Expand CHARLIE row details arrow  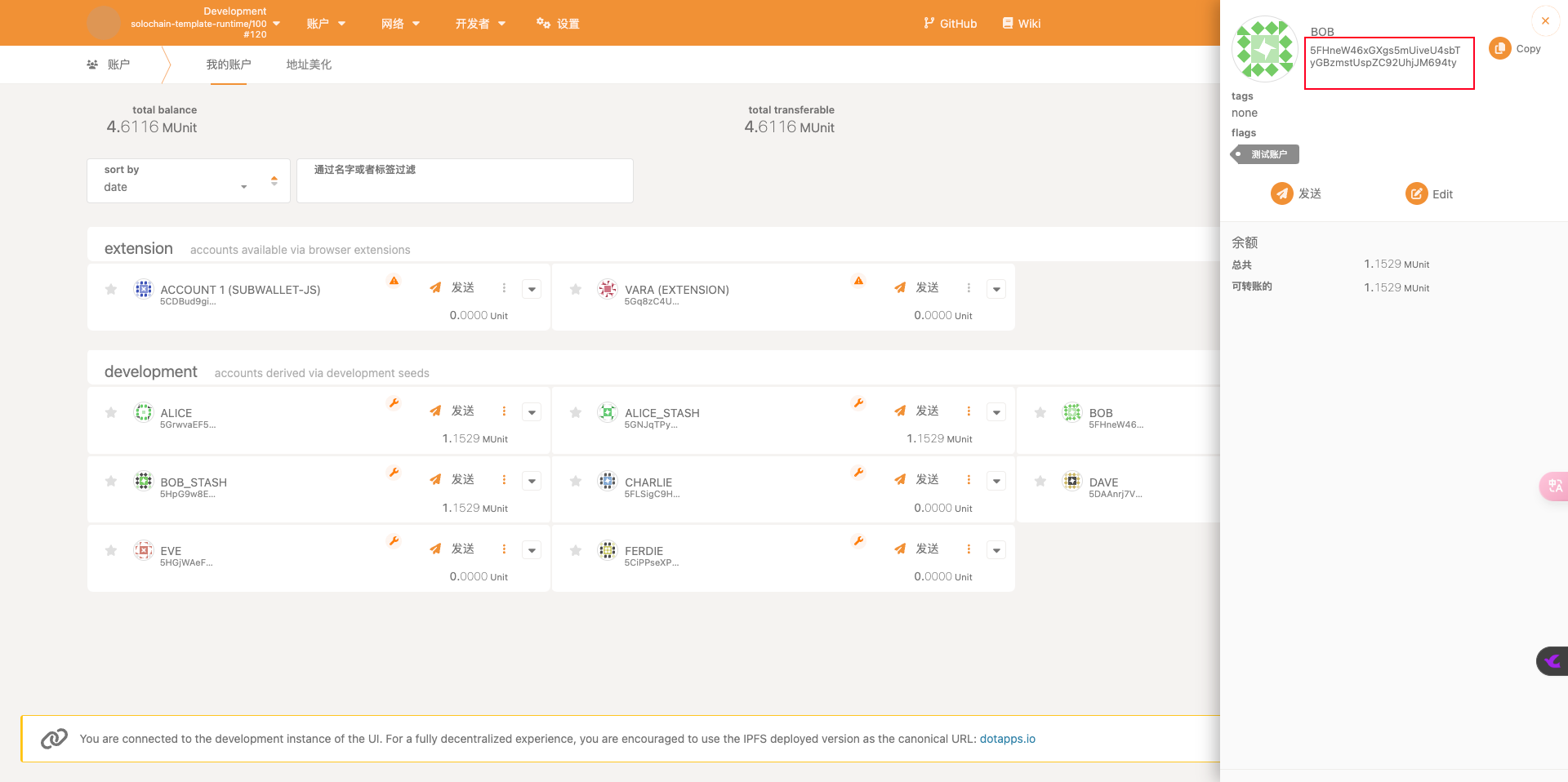click(x=996, y=481)
